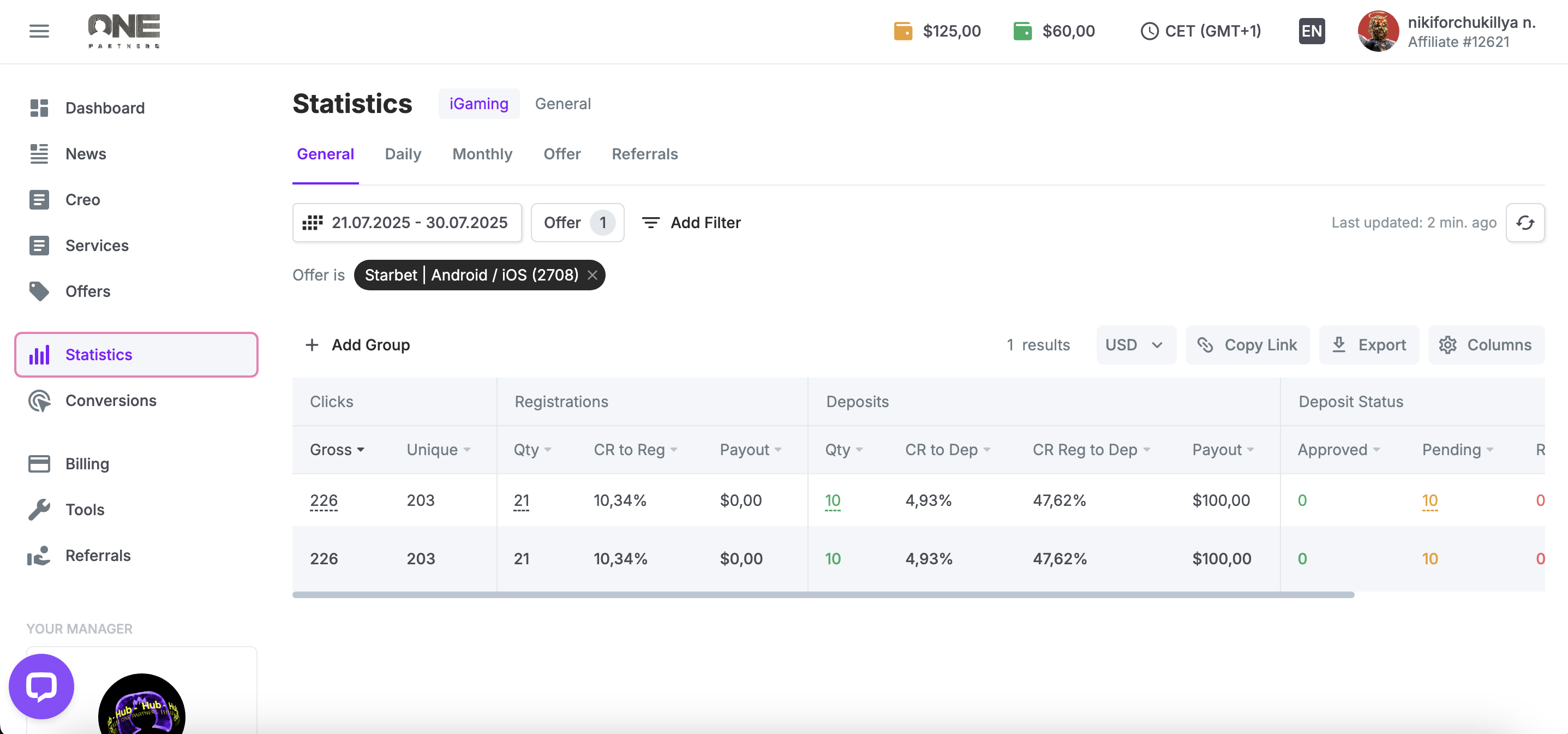The width and height of the screenshot is (1568, 734).
Task: Click the Dashboard sidebar icon
Action: pos(39,108)
